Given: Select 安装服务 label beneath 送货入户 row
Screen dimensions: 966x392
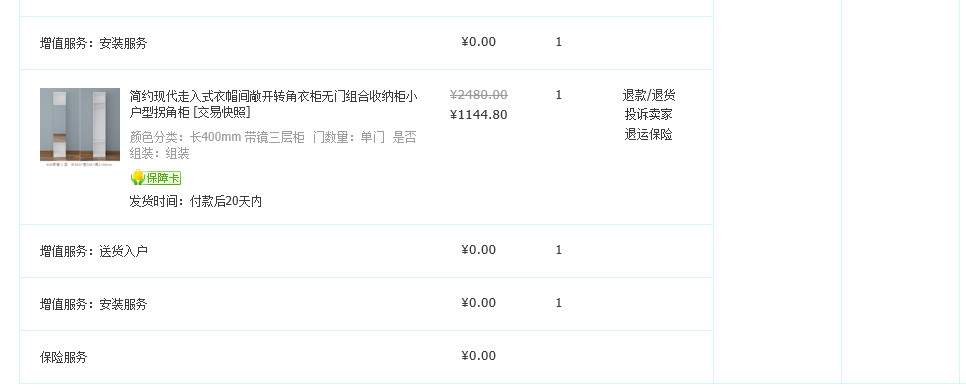Looking at the screenshot, I should point(94,304).
